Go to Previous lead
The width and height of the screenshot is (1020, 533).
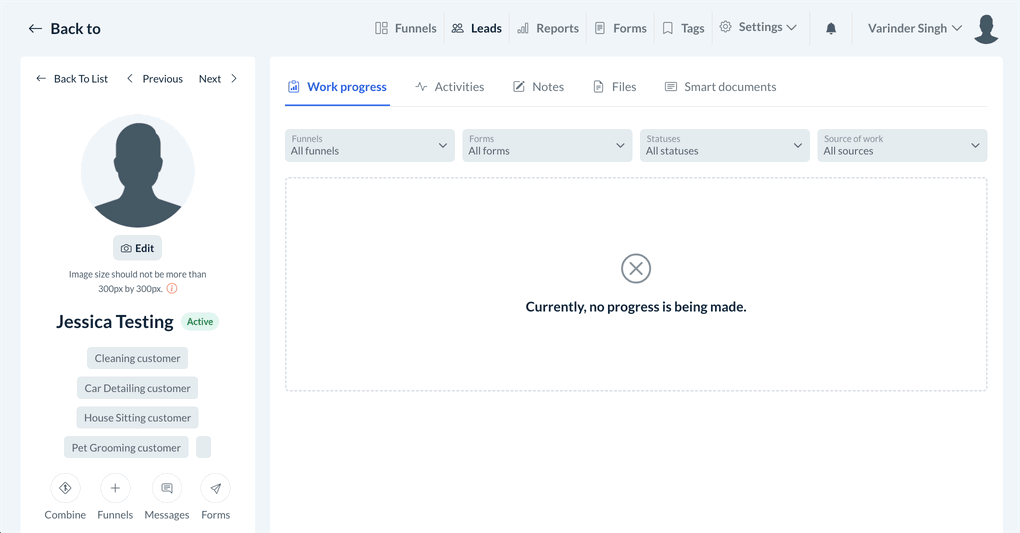(x=155, y=79)
